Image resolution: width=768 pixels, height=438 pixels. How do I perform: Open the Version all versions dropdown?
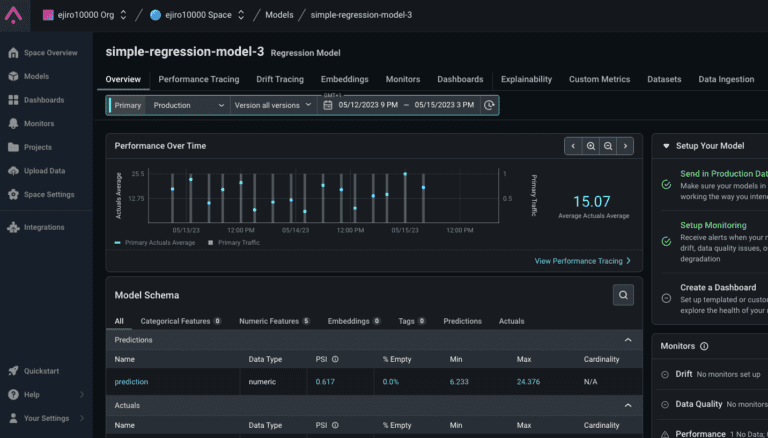coord(273,105)
